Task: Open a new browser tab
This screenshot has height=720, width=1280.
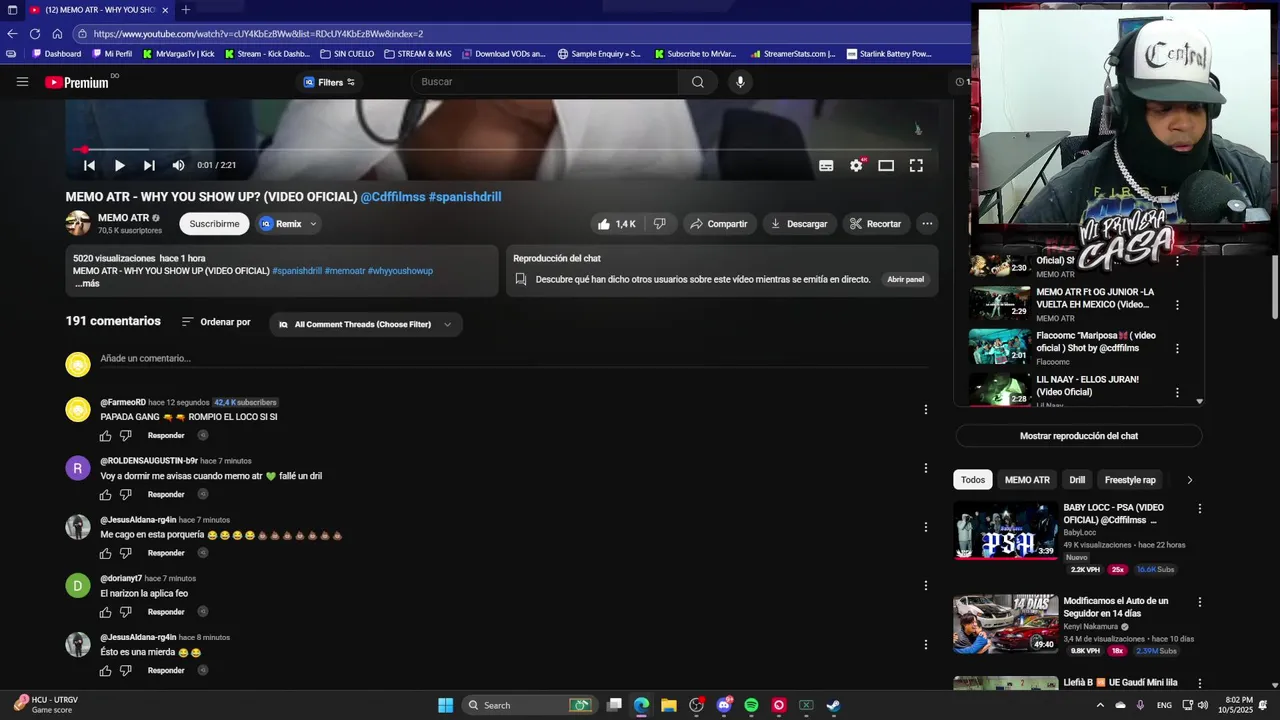Action: 185,10
